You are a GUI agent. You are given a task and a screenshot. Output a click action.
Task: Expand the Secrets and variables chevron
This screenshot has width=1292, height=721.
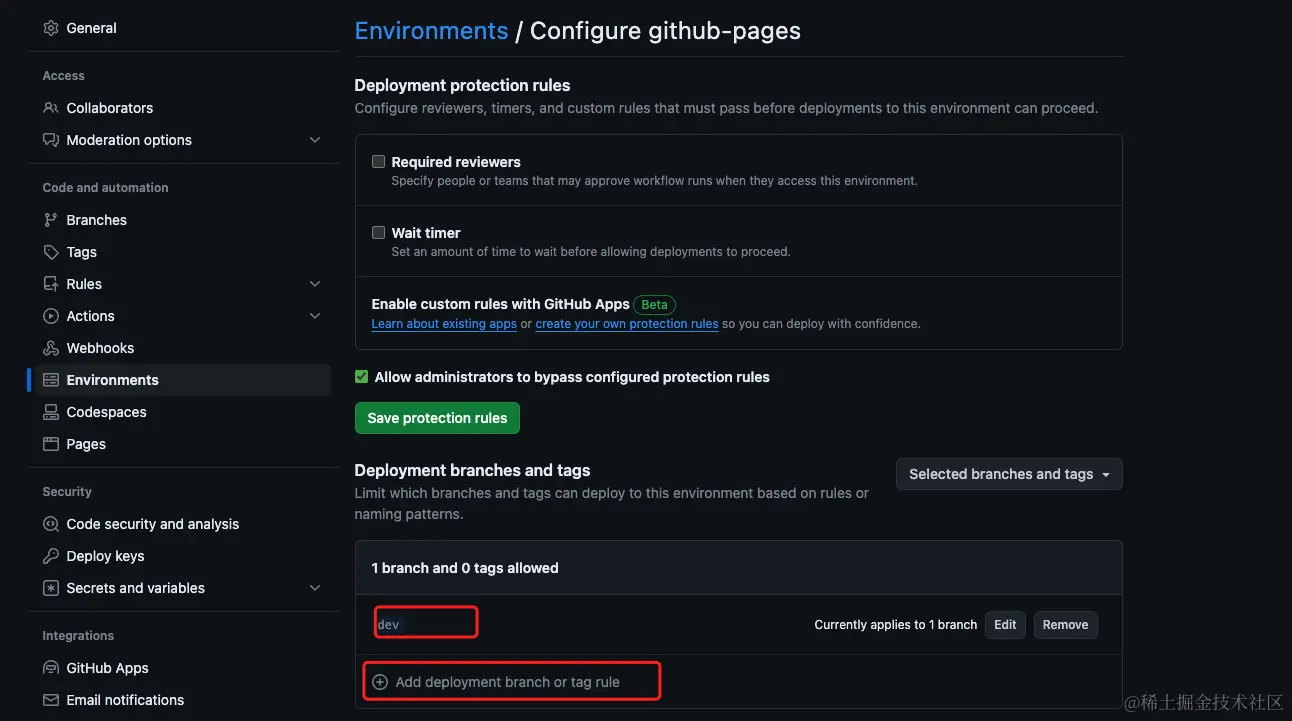[315, 588]
